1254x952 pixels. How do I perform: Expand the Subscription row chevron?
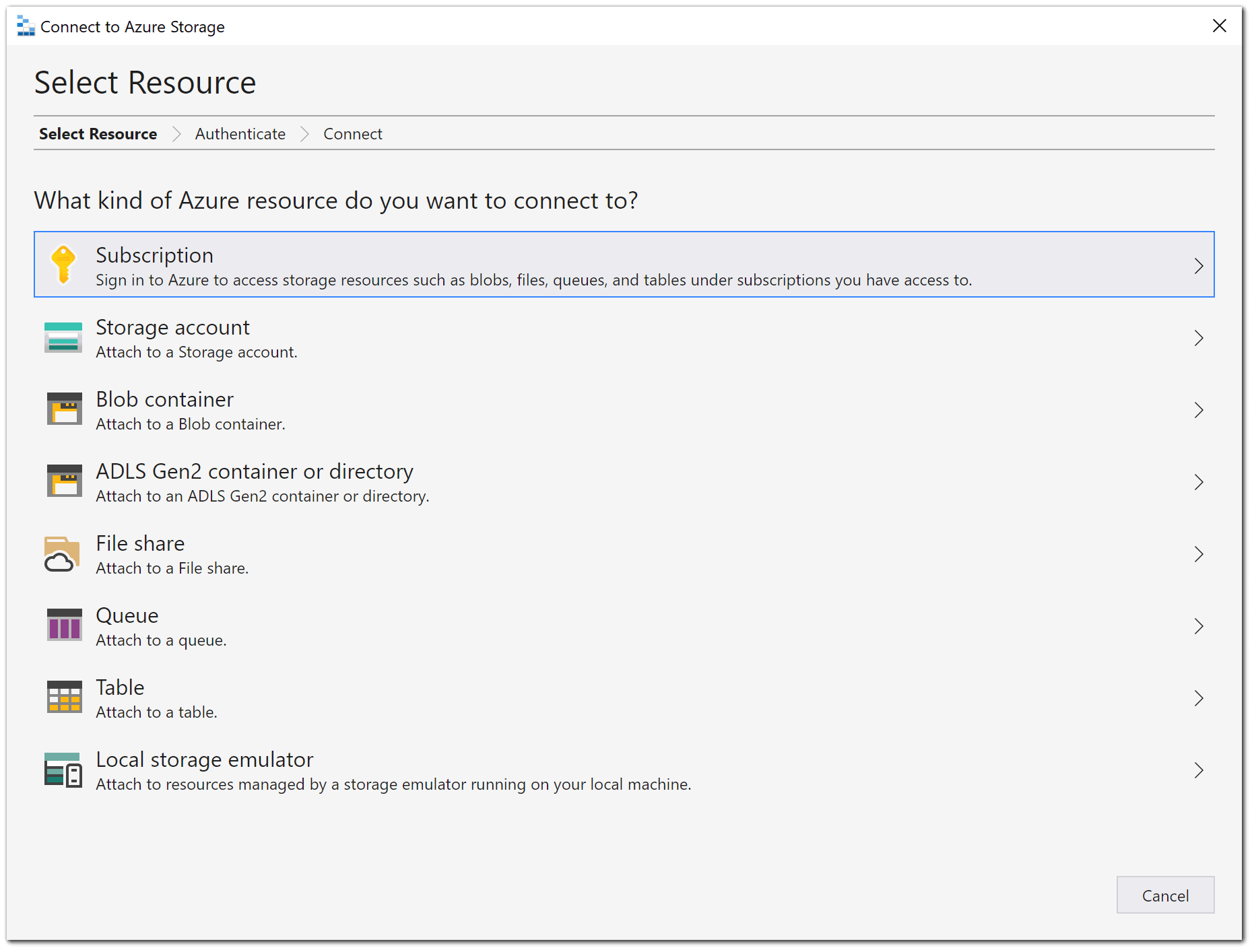click(x=1199, y=265)
